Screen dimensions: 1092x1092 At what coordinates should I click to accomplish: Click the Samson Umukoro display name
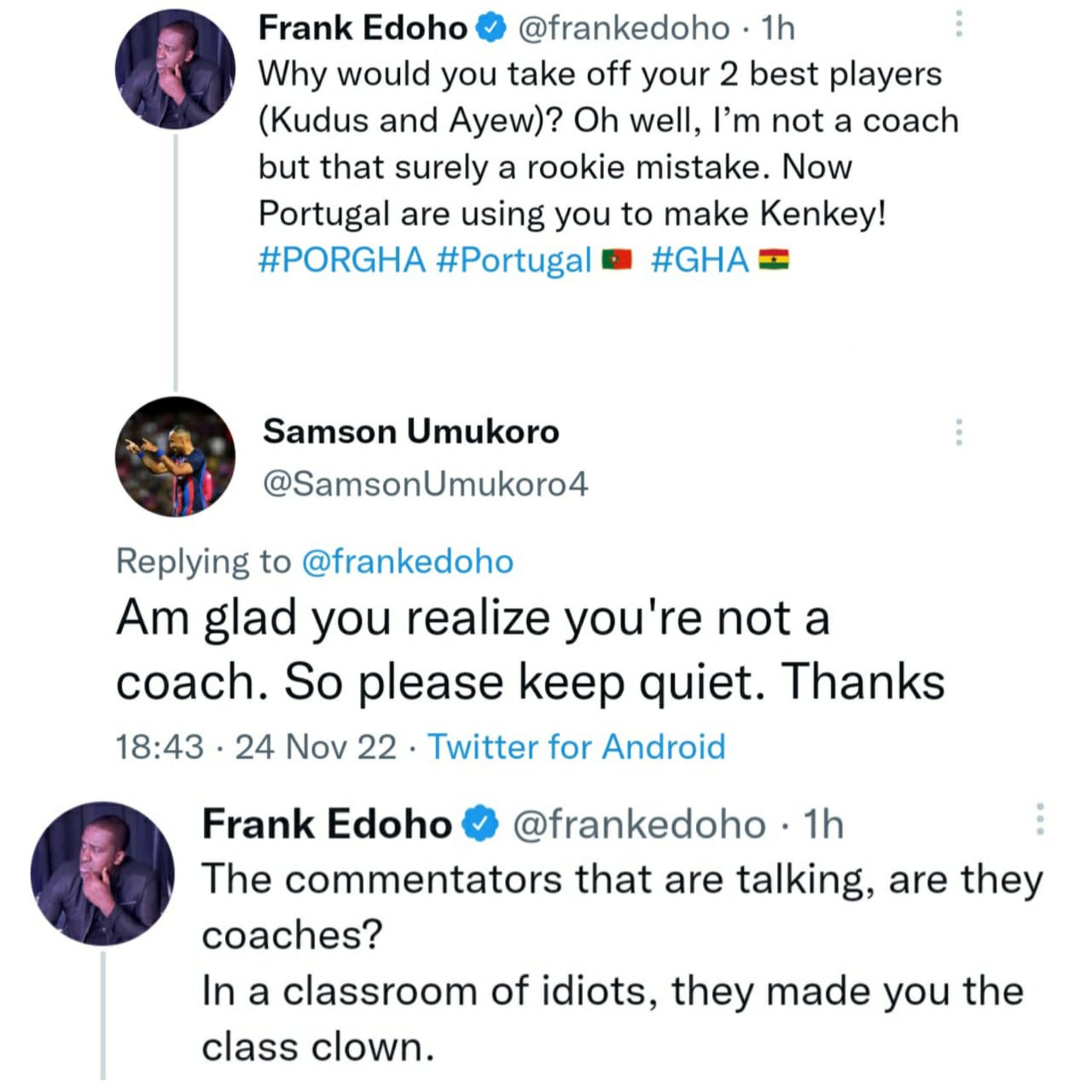point(410,432)
